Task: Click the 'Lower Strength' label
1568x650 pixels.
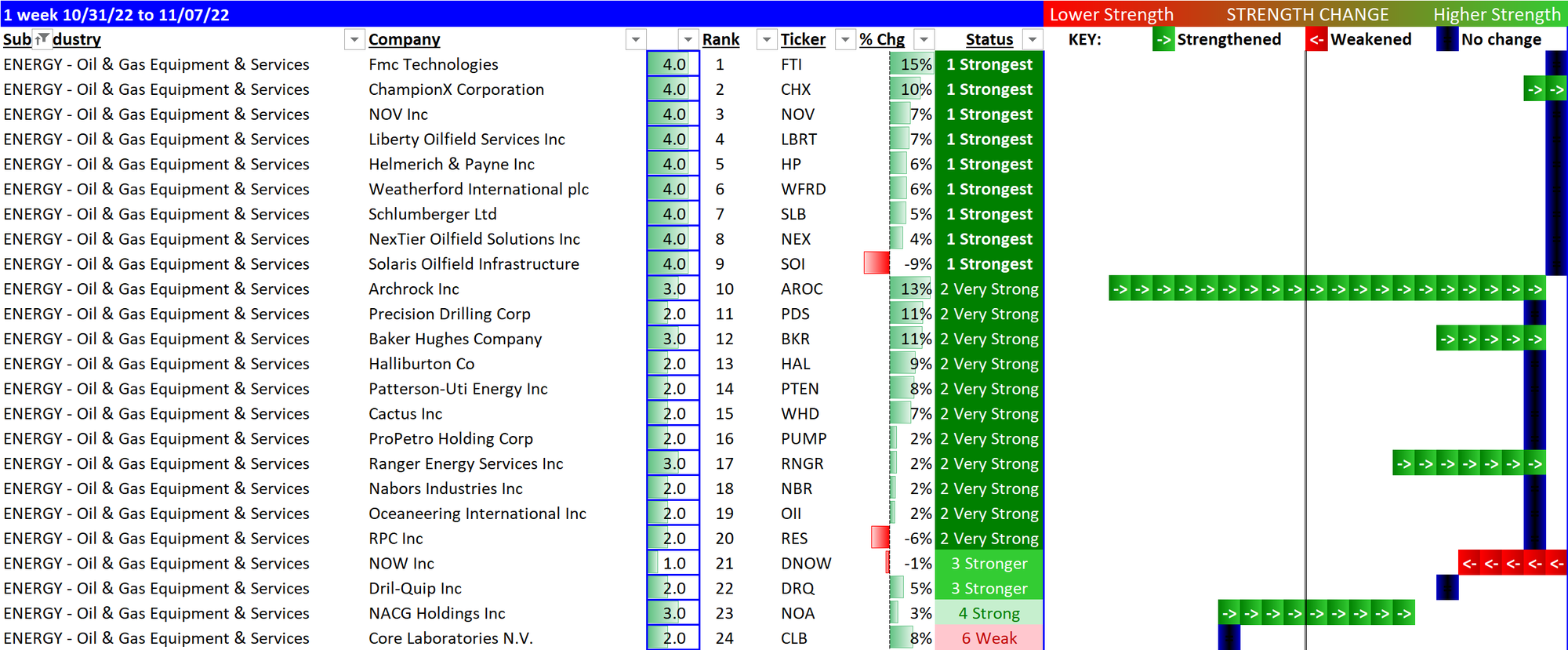Action: point(1112,14)
